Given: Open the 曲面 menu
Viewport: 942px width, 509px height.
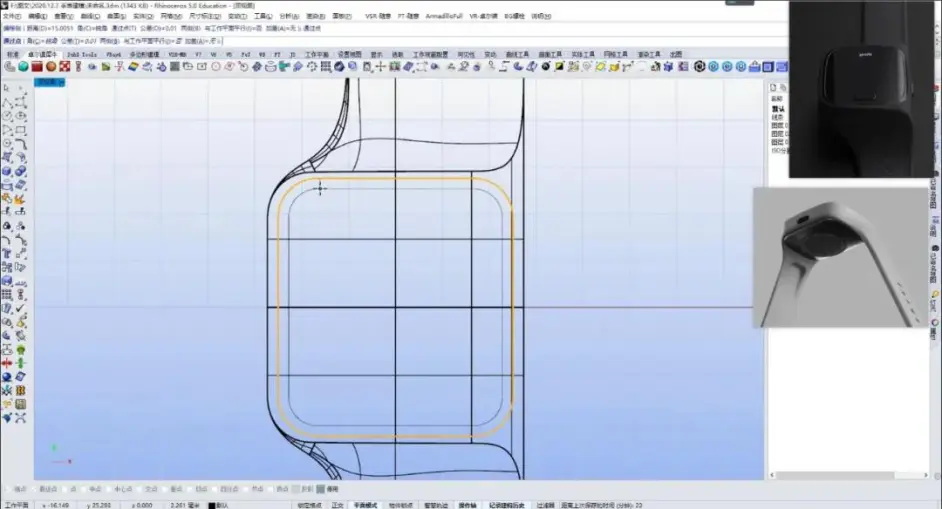Looking at the screenshot, I should [117, 16].
